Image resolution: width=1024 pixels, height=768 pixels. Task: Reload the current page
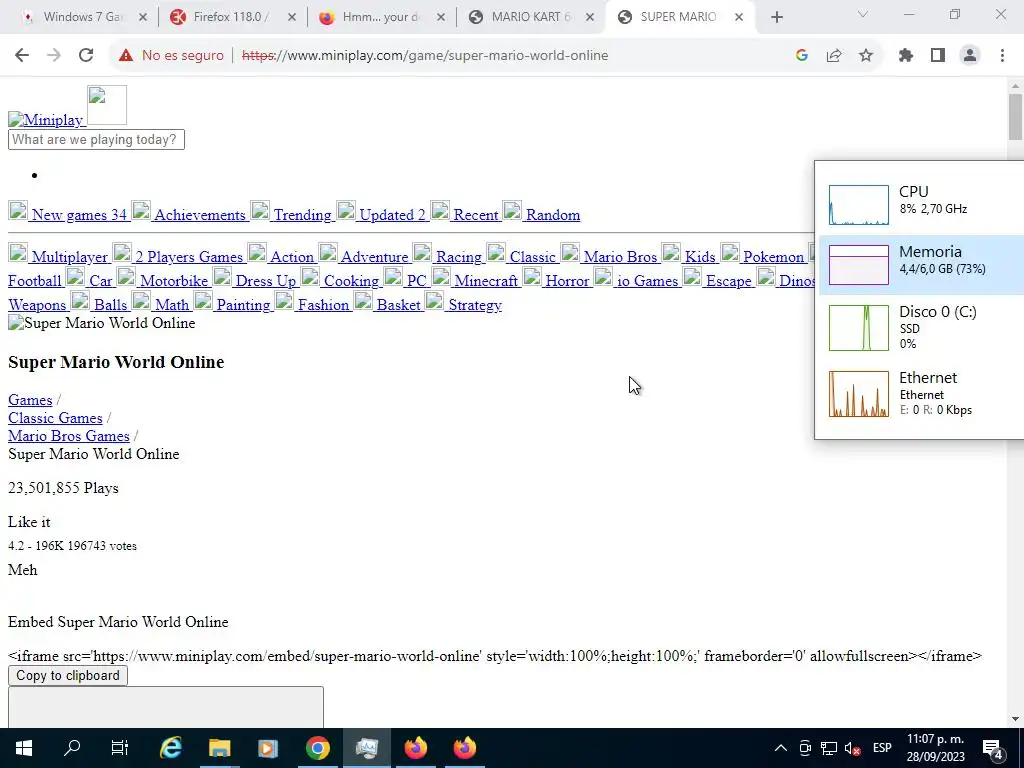(86, 56)
